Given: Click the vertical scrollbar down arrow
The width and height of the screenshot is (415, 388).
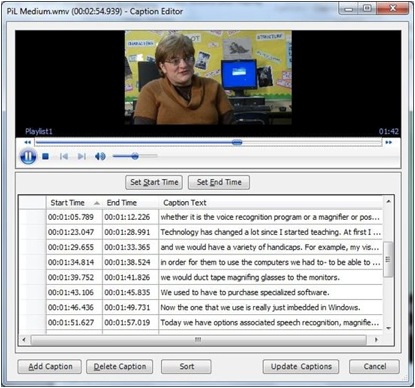Looking at the screenshot, I should (x=388, y=328).
